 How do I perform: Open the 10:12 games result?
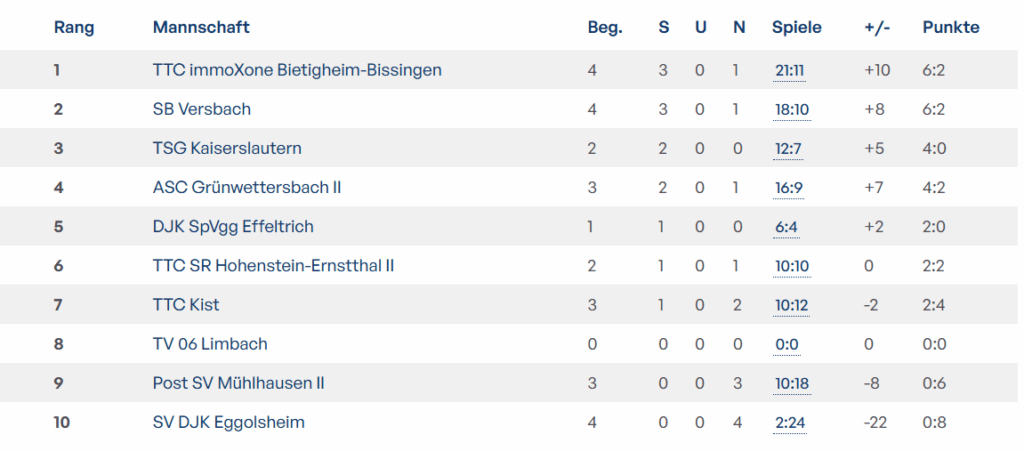(x=792, y=305)
